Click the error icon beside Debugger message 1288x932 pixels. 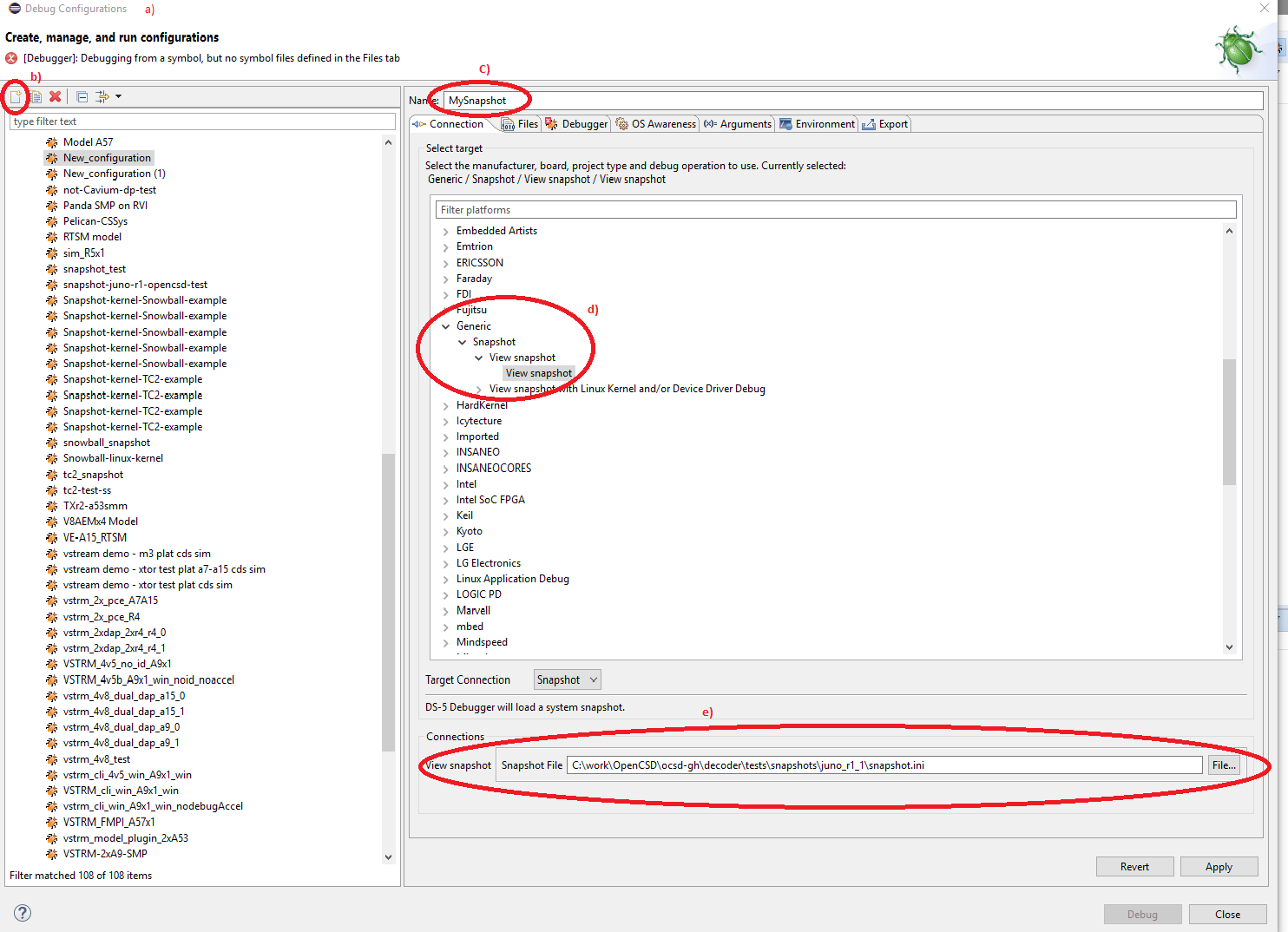(11, 58)
